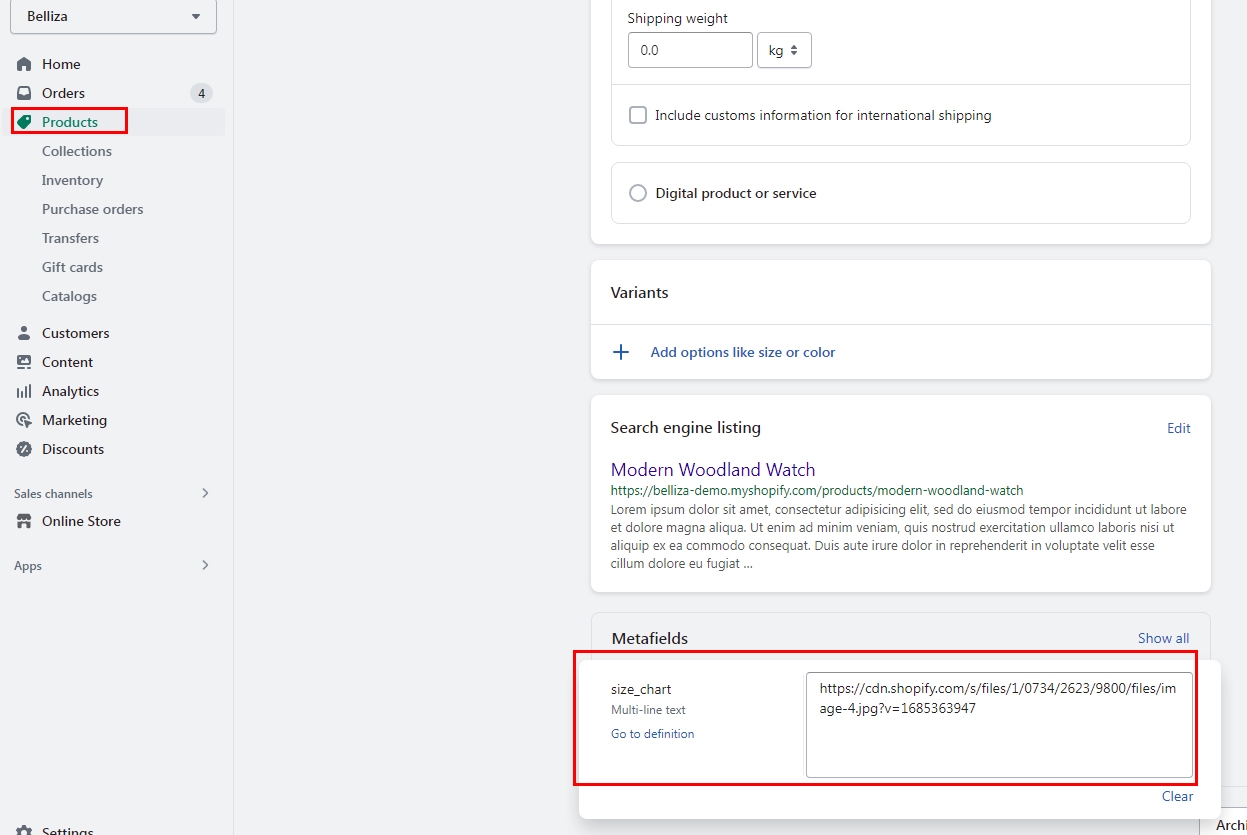
Task: Open the kg weight unit dropdown
Action: (x=784, y=50)
